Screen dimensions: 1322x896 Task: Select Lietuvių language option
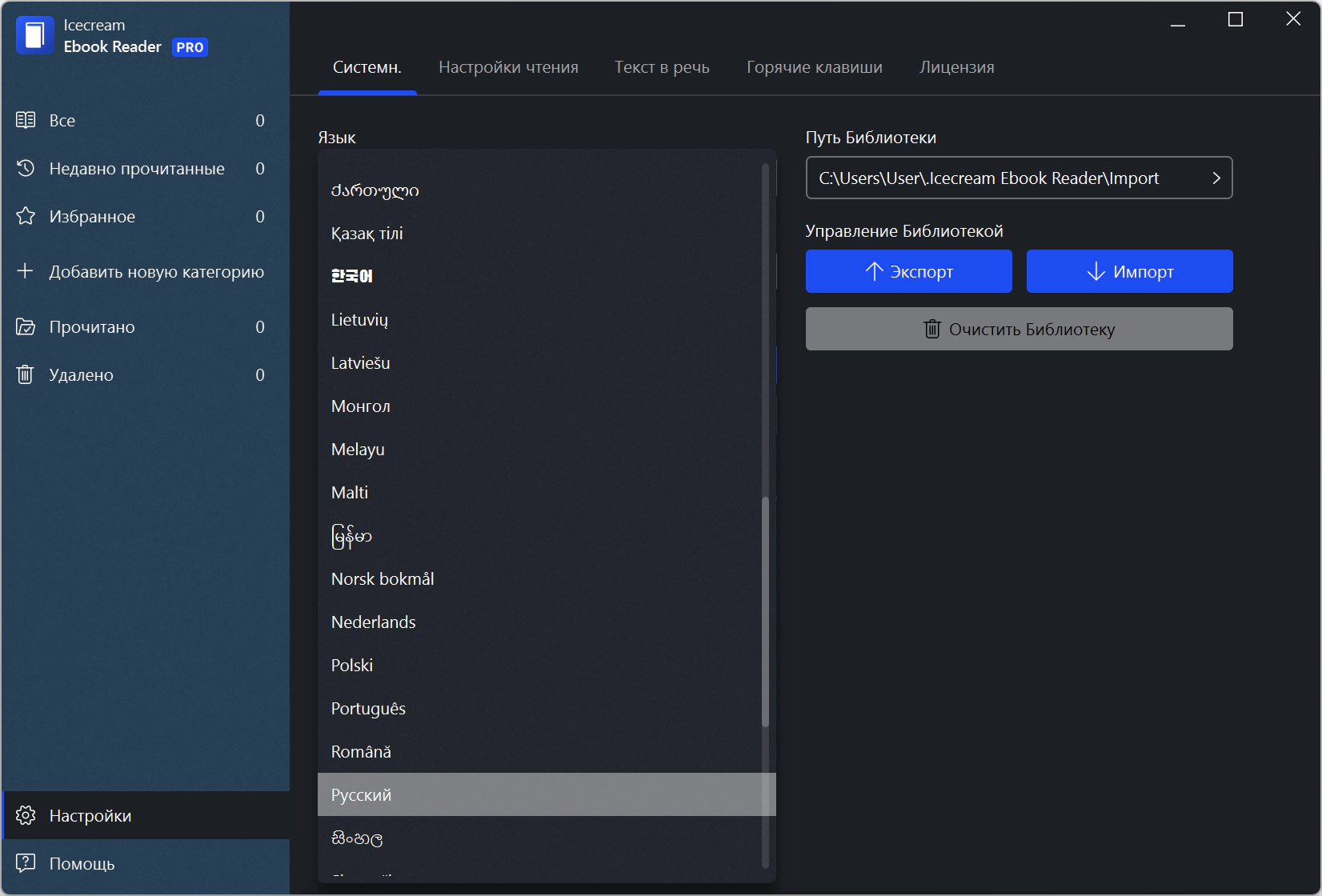[547, 320]
